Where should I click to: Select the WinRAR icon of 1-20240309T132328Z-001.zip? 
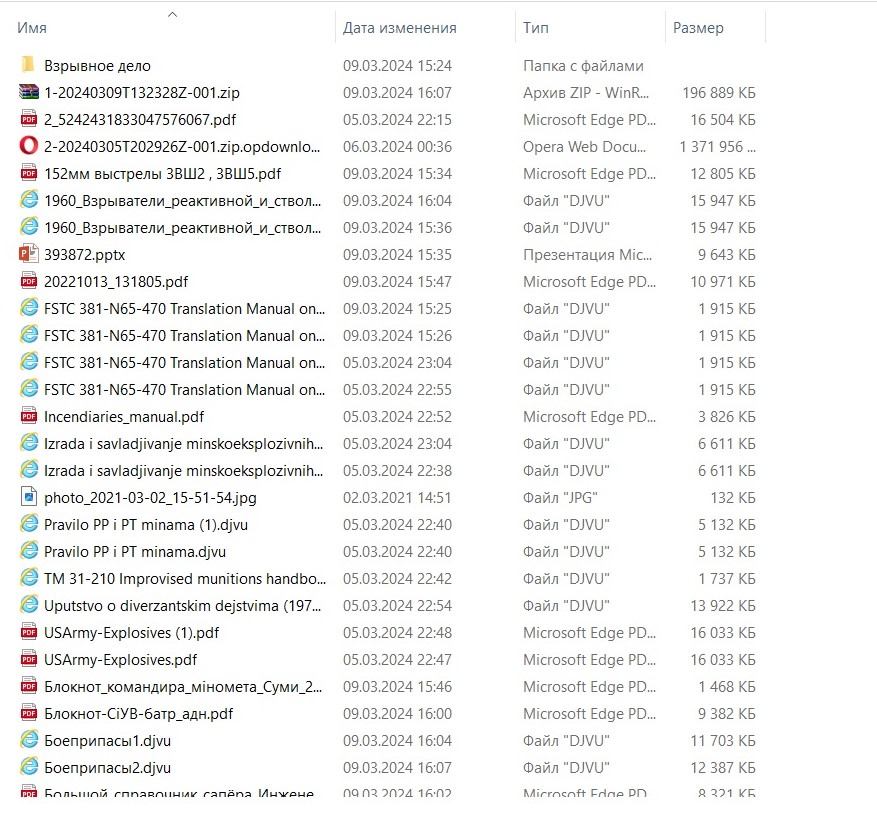[x=28, y=93]
